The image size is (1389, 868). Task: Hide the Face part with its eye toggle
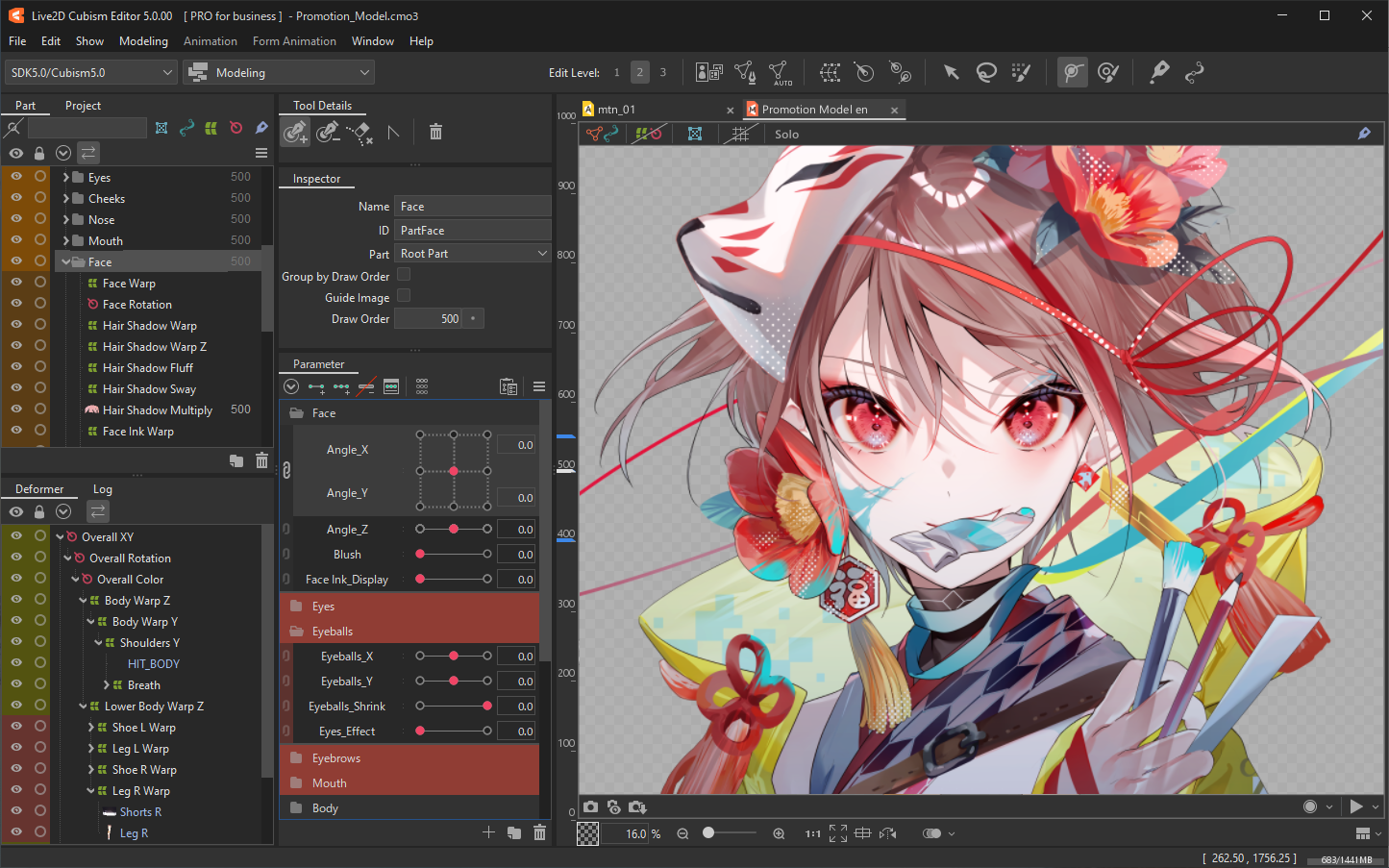coord(15,260)
